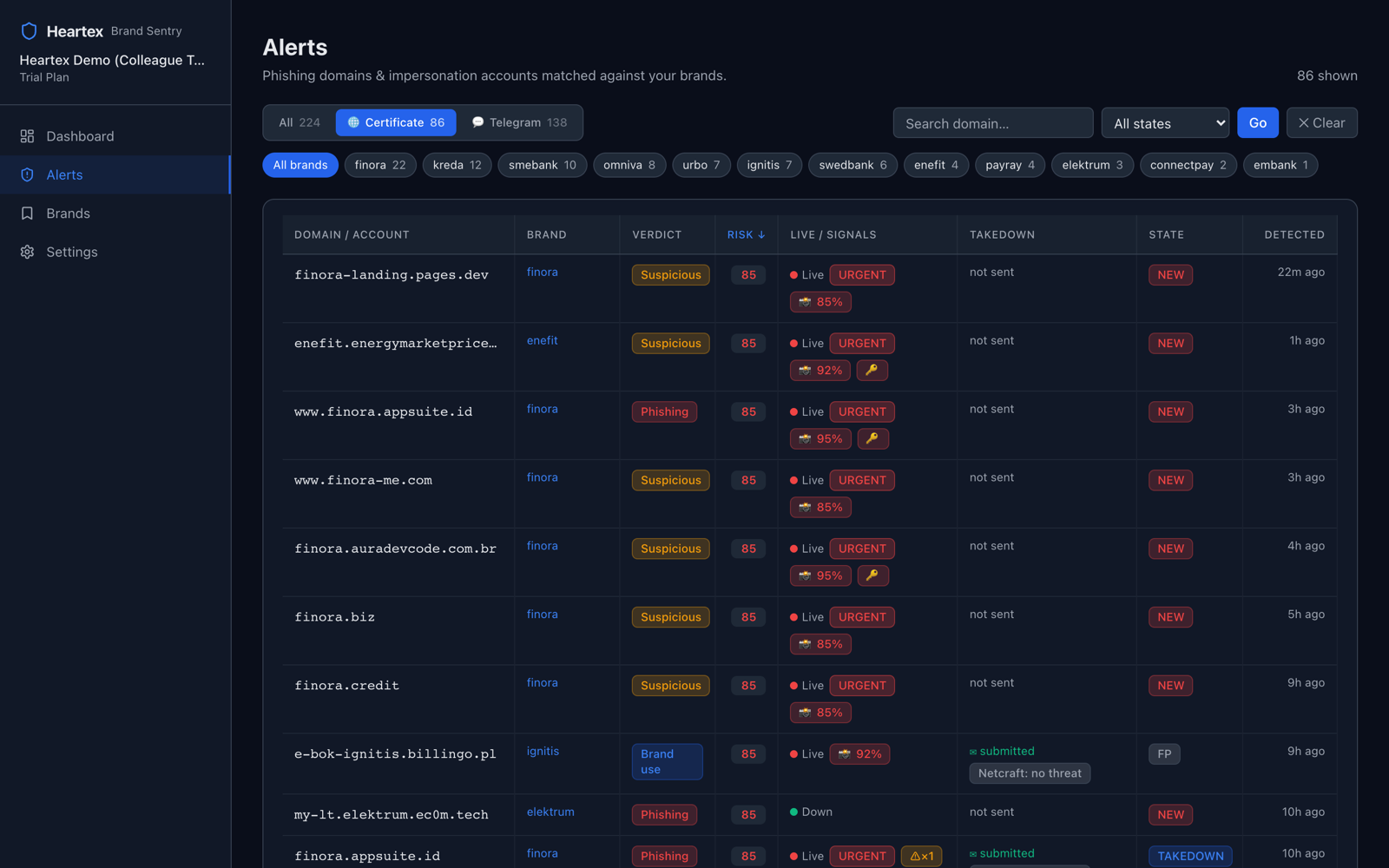This screenshot has width=1389, height=868.
Task: Click the Heartex shield logo icon
Action: point(29,31)
